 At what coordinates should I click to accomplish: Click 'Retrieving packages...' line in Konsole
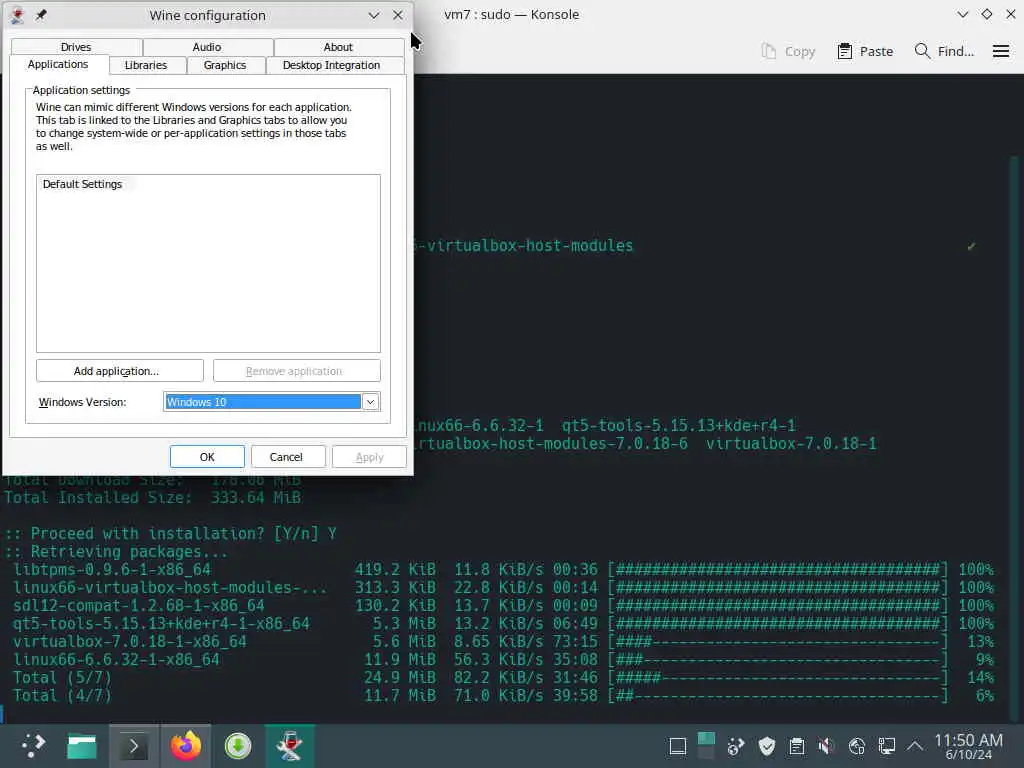click(x=116, y=552)
